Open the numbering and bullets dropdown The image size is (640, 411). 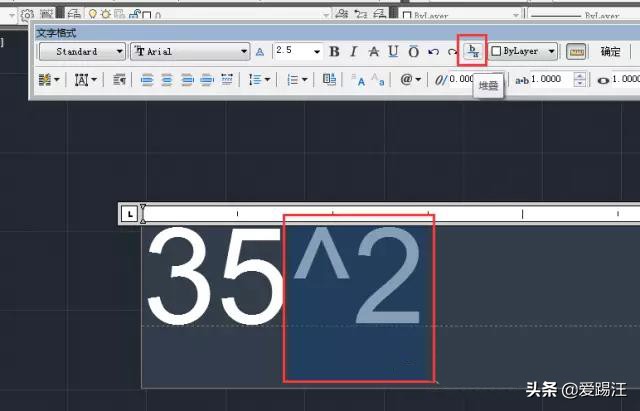[x=297, y=80]
